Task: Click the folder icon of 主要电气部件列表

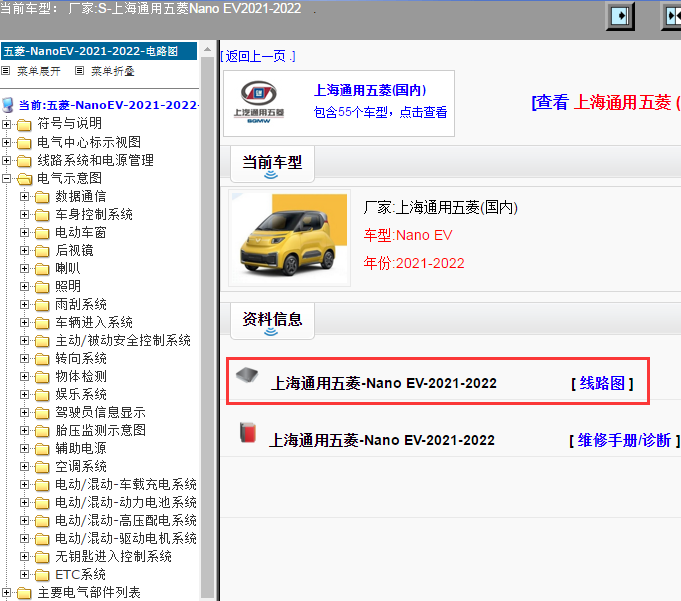Action: pyautogui.click(x=24, y=593)
